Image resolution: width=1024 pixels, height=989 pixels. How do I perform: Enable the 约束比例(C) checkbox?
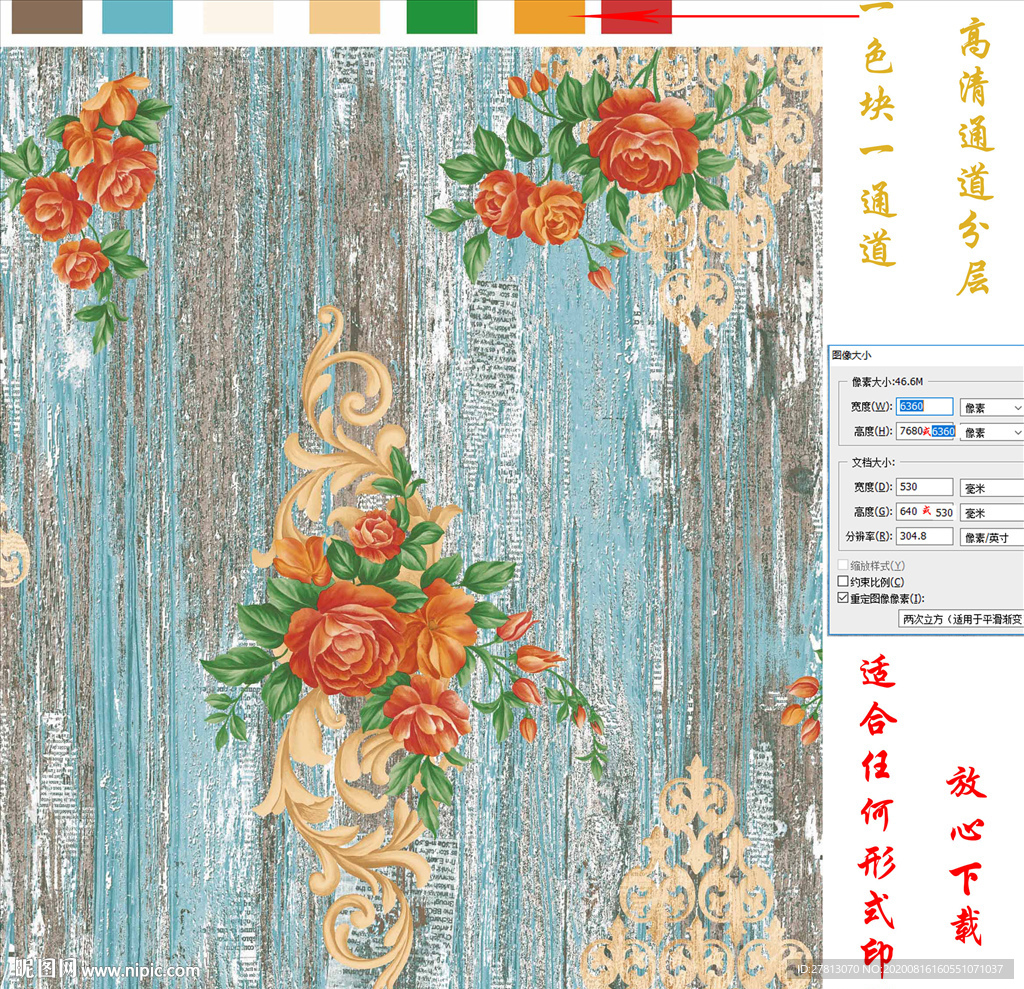[843, 581]
